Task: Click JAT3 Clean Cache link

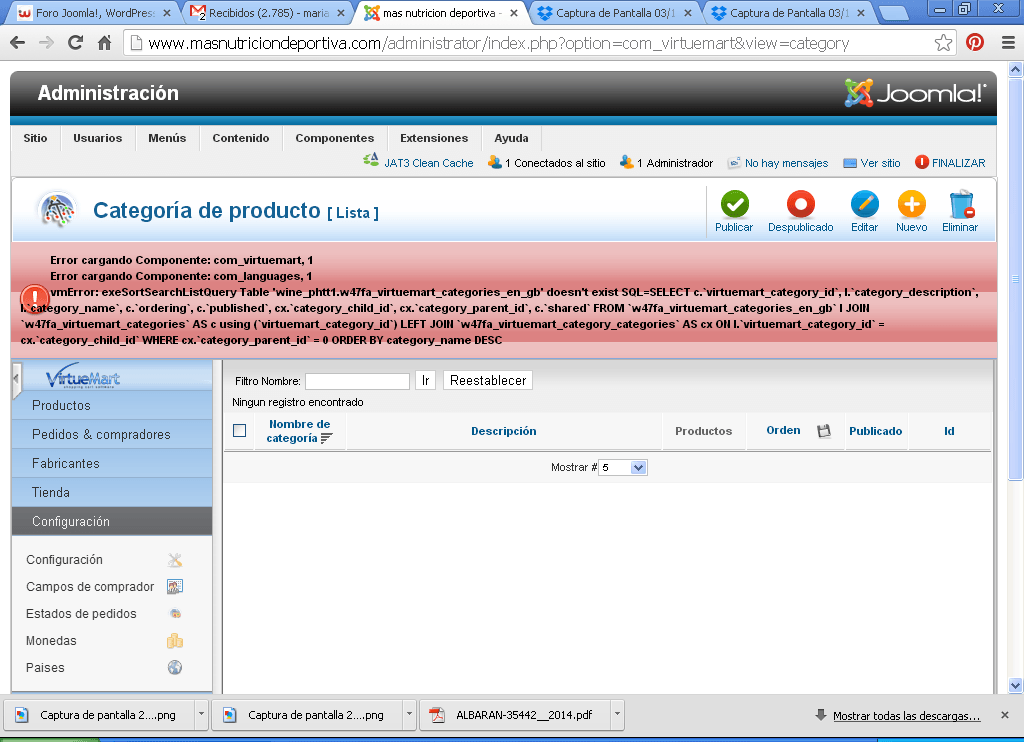Action: 428,163
